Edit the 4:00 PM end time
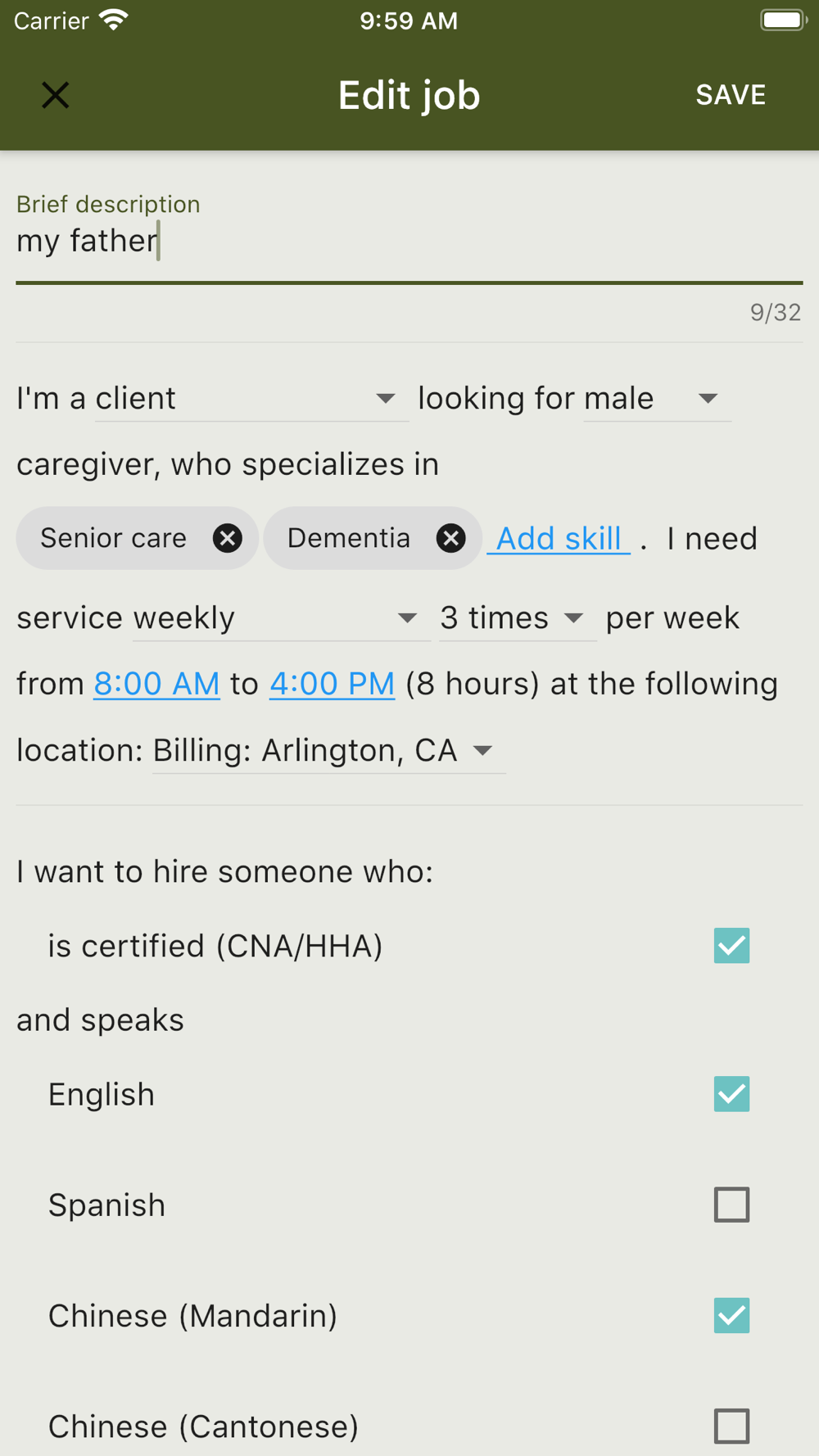The height and width of the screenshot is (1456, 819). [x=332, y=684]
